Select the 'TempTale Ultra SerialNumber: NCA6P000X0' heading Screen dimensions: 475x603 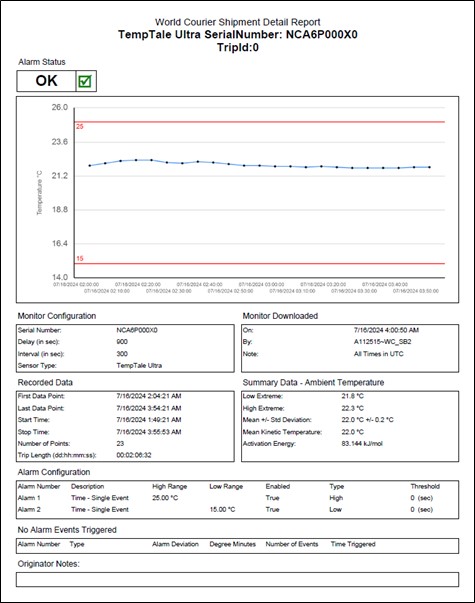click(x=238, y=35)
